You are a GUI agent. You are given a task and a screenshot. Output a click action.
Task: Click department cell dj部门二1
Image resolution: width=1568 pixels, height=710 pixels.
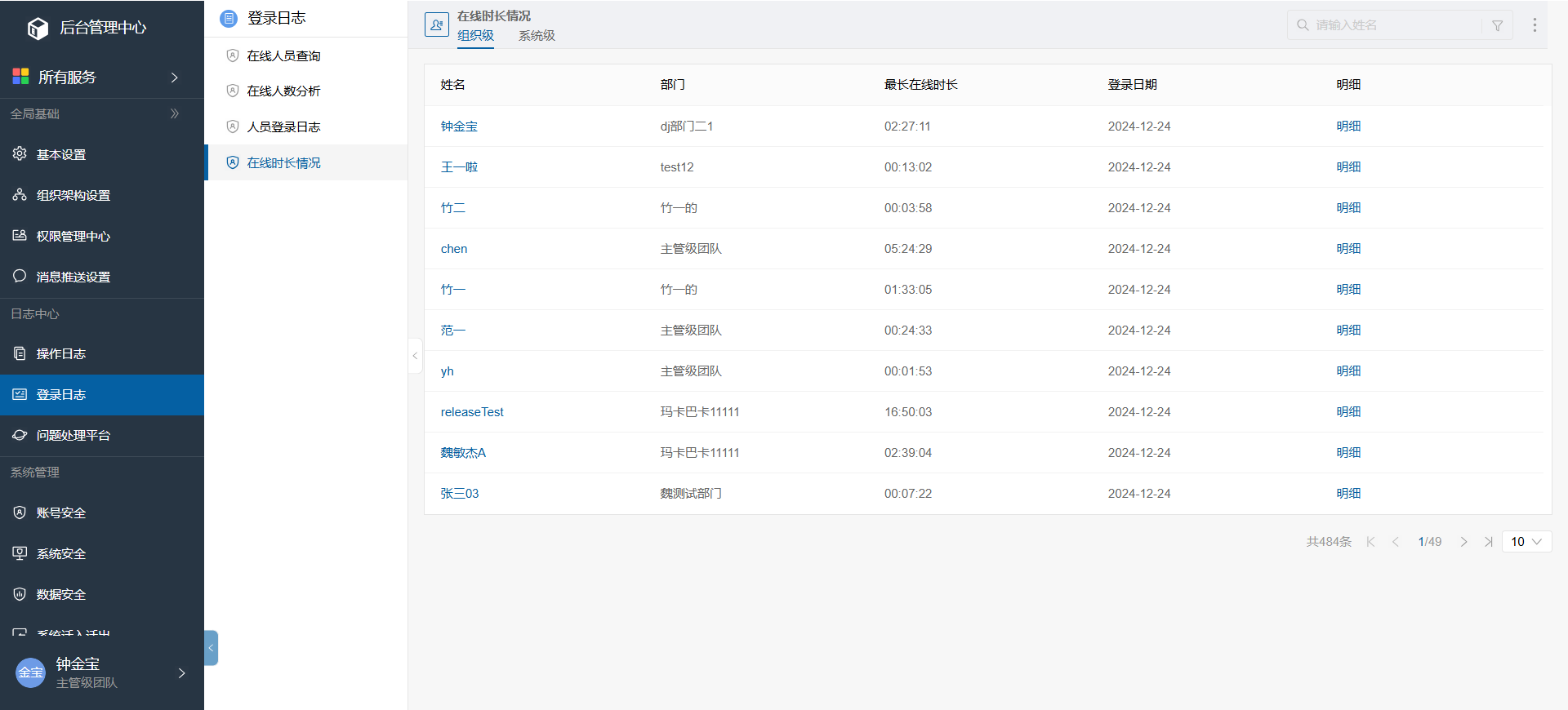[x=687, y=126]
